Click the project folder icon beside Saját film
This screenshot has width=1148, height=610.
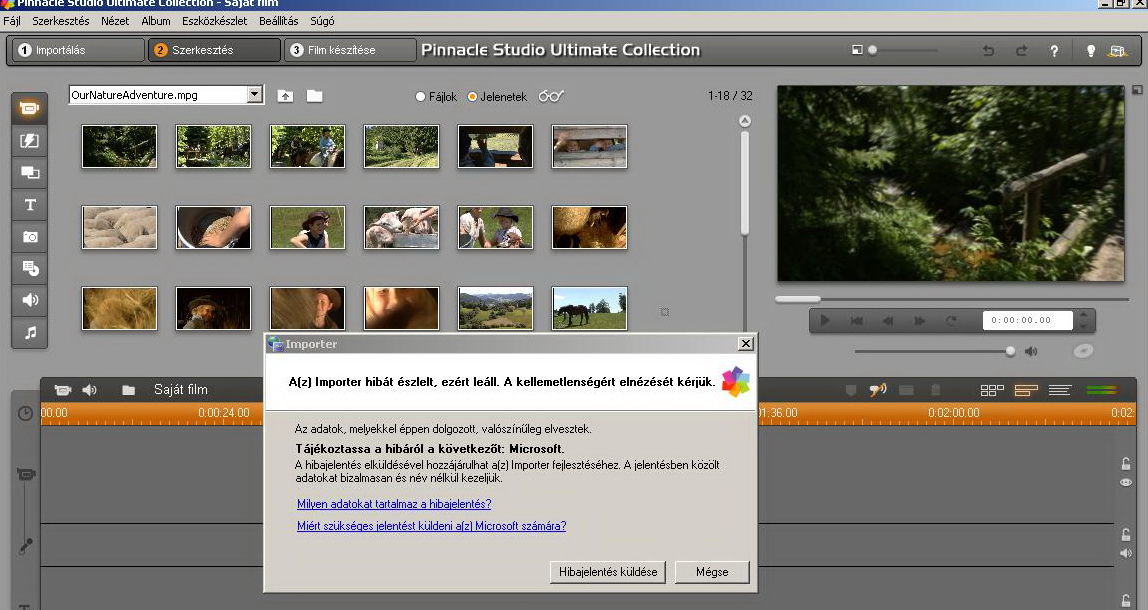[x=128, y=390]
